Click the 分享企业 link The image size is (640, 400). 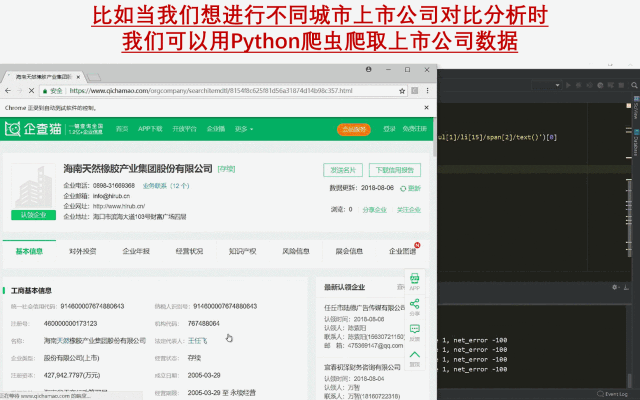click(374, 209)
